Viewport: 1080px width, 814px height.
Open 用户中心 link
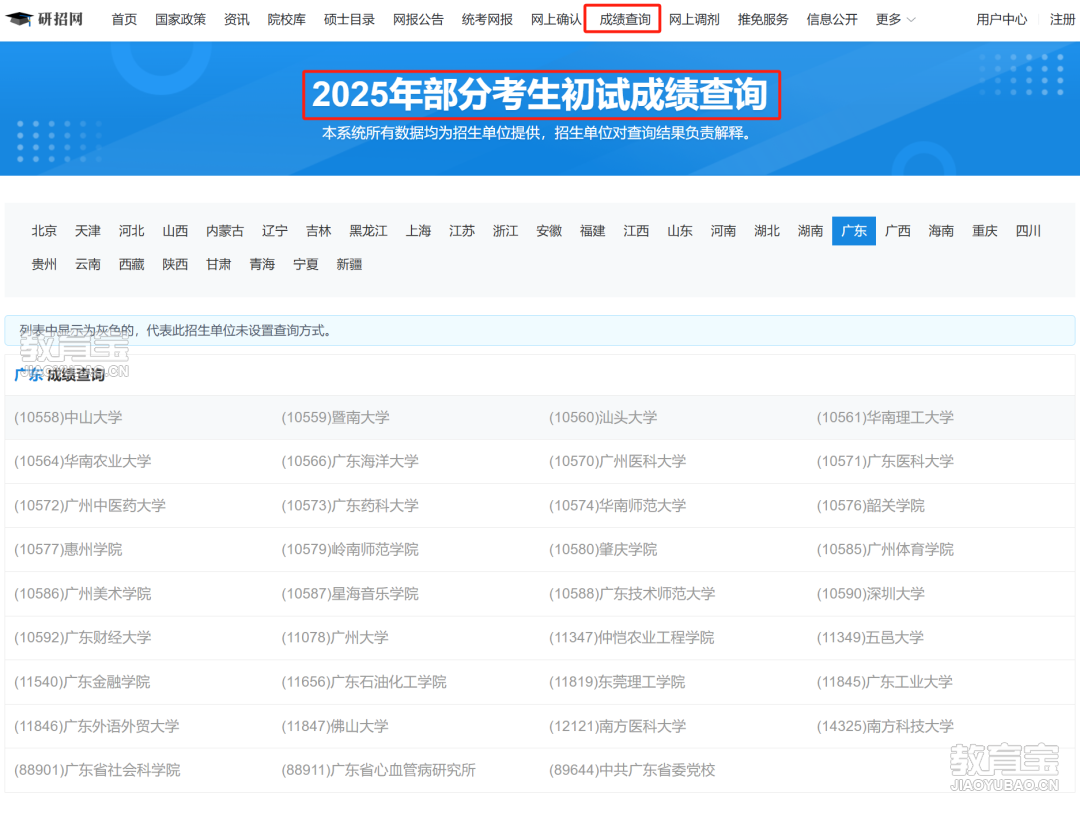(1001, 19)
